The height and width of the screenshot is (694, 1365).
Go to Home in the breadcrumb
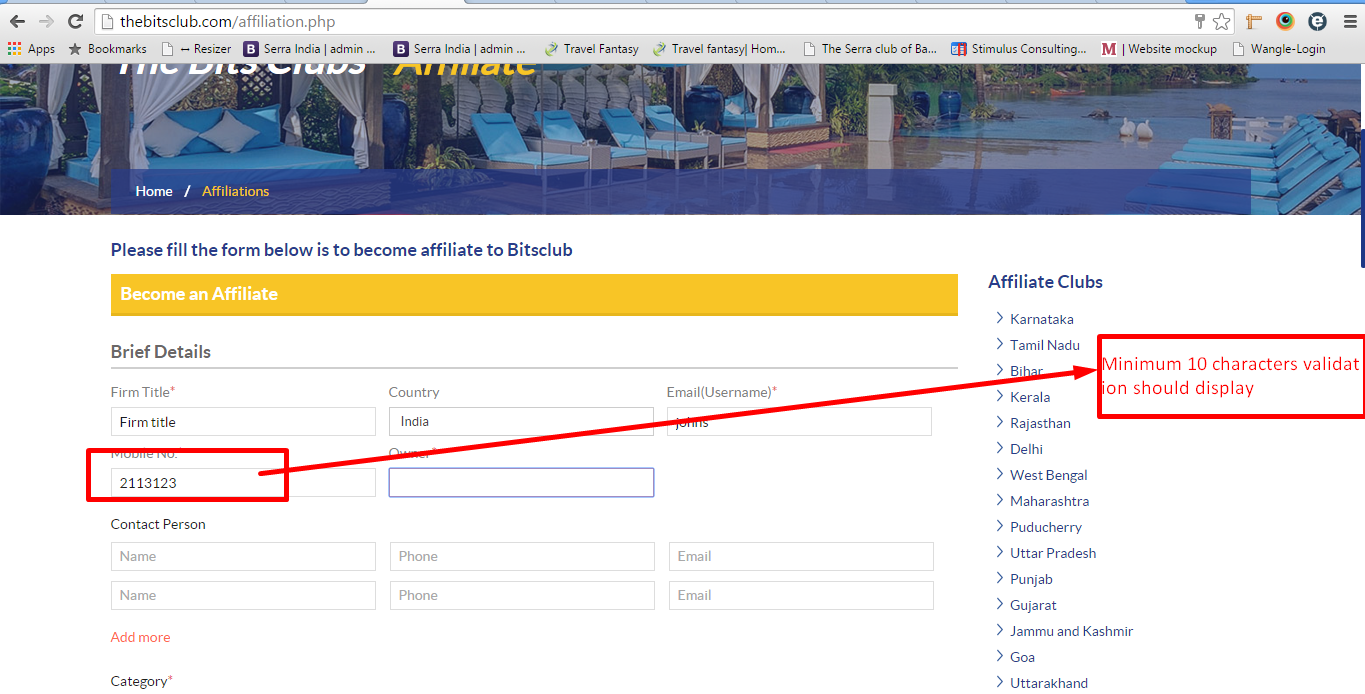tap(154, 191)
